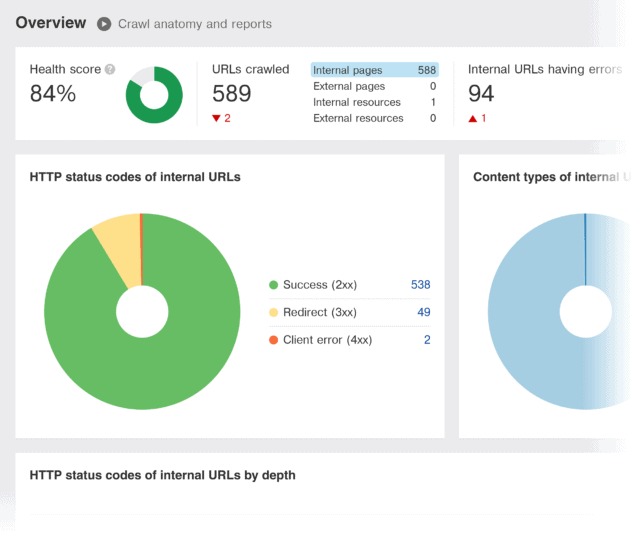The image size is (640, 544).
Task: Click the red up arrow under errors count
Action: click(x=473, y=119)
